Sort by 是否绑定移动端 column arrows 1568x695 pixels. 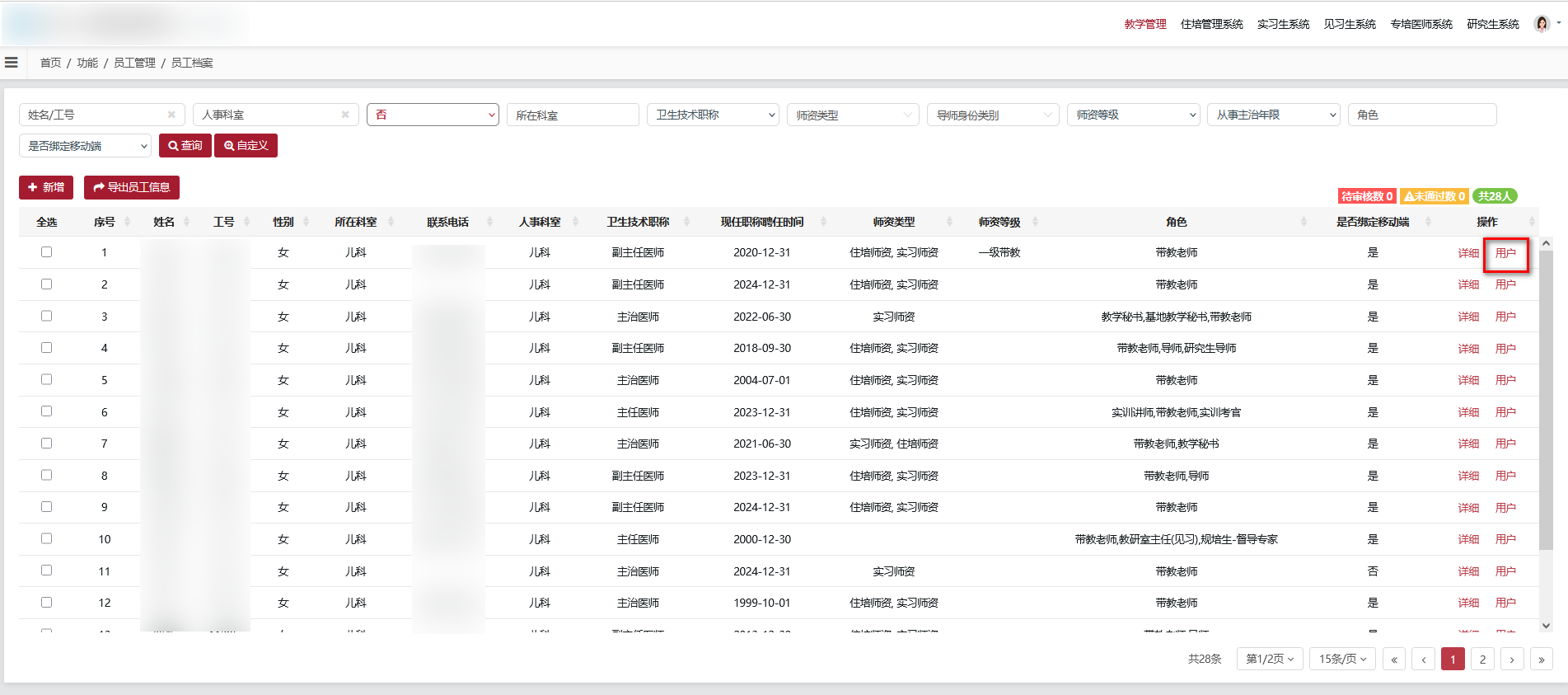tap(1428, 222)
